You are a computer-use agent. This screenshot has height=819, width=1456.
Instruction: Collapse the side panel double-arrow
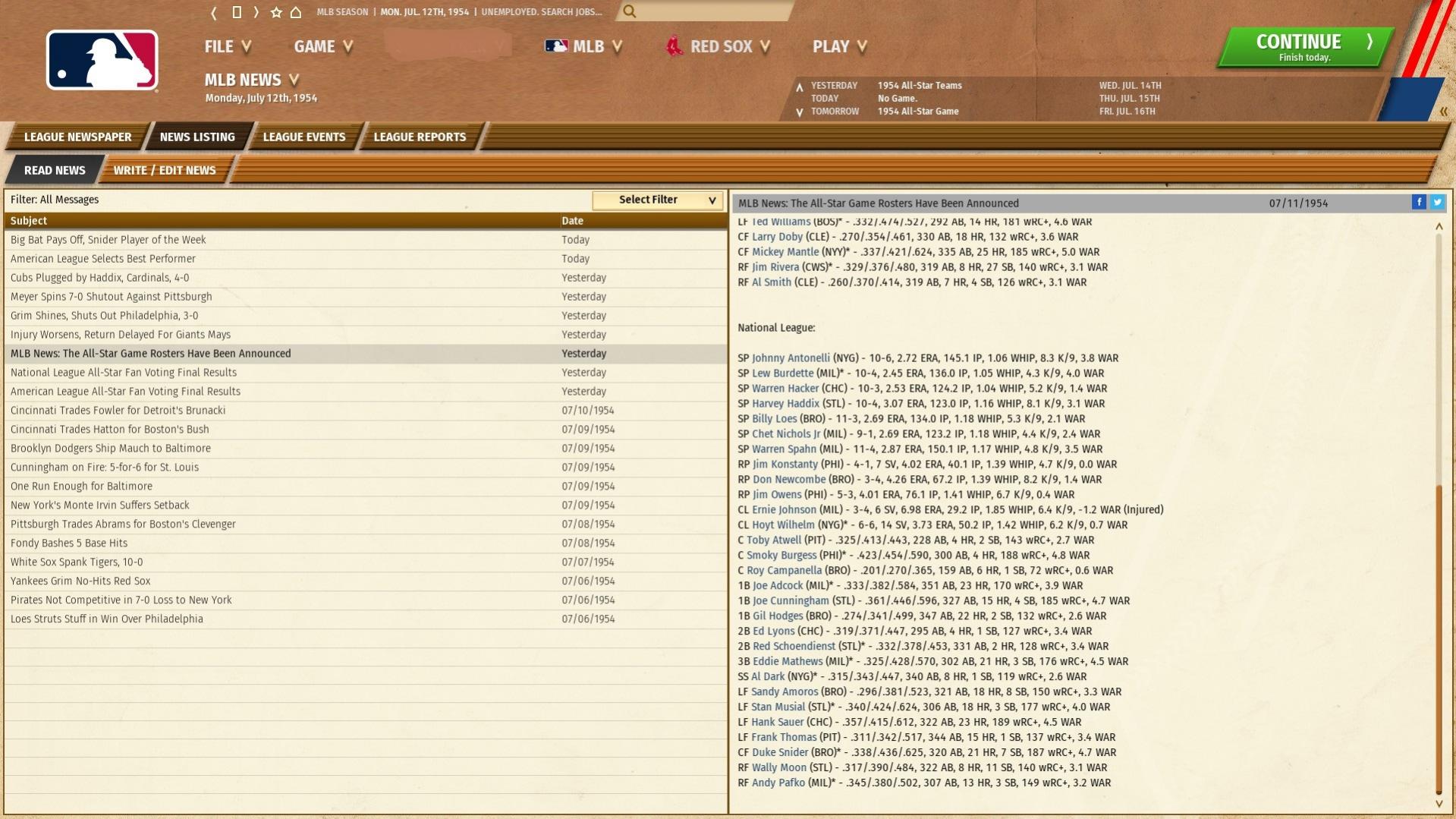1443,111
